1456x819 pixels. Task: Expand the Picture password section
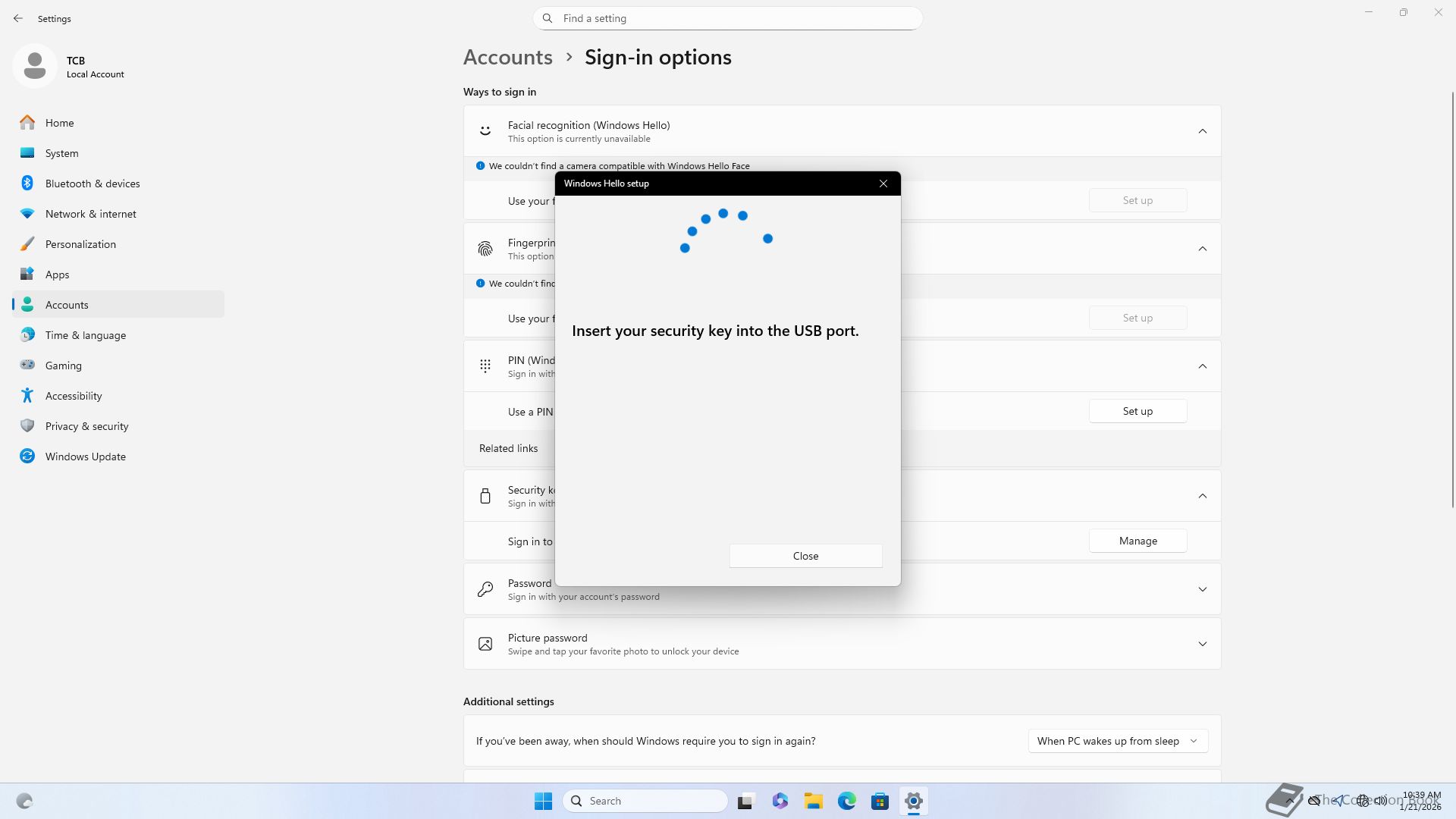[x=1202, y=644]
